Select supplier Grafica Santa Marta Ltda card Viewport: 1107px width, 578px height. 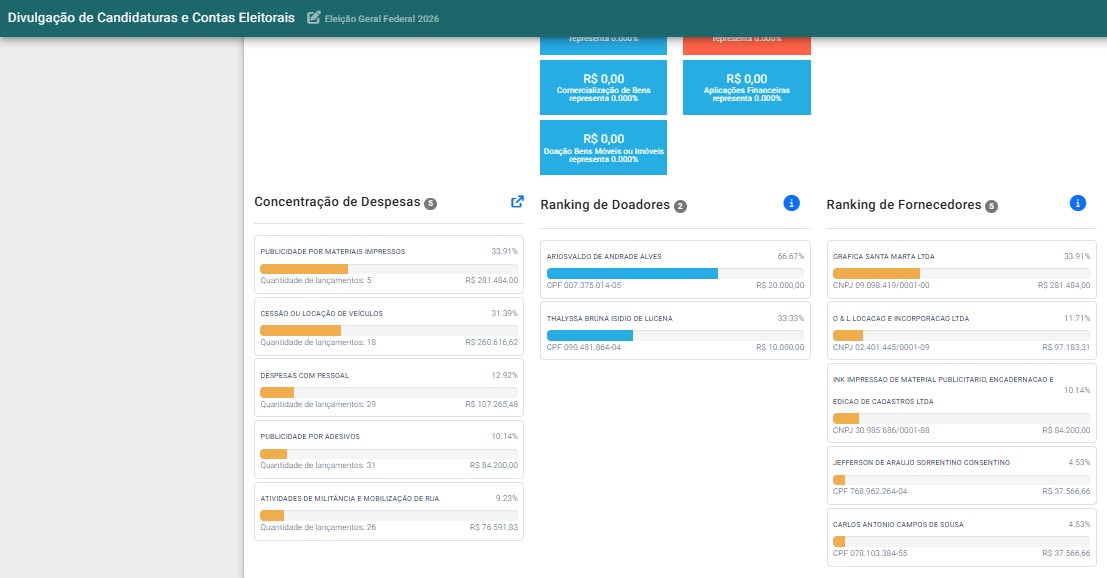coord(962,270)
